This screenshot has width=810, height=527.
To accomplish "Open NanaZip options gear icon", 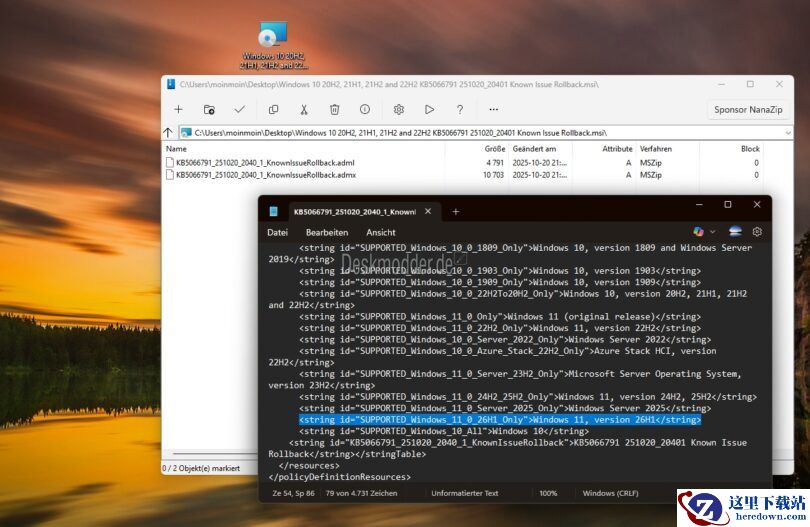I will click(399, 109).
